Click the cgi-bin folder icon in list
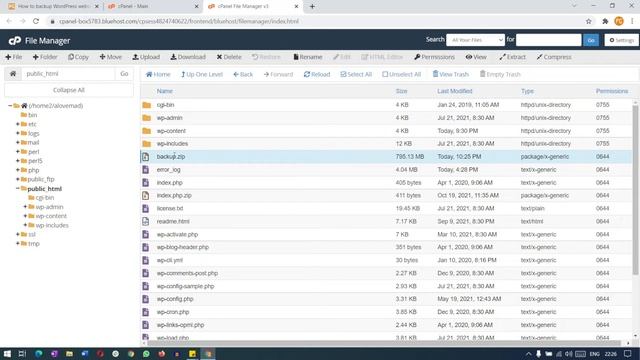 pos(147,105)
